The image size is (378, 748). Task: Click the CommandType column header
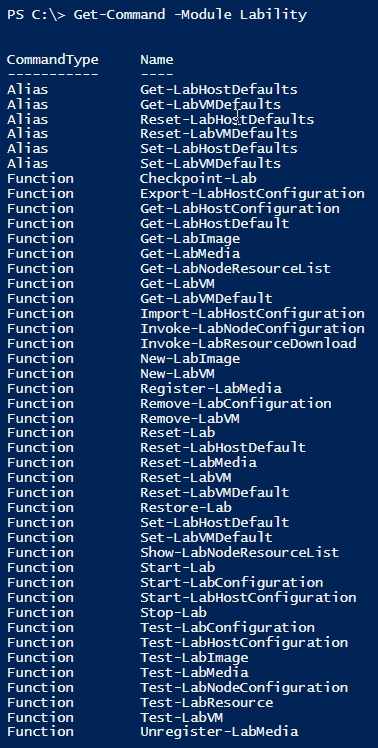click(x=52, y=60)
